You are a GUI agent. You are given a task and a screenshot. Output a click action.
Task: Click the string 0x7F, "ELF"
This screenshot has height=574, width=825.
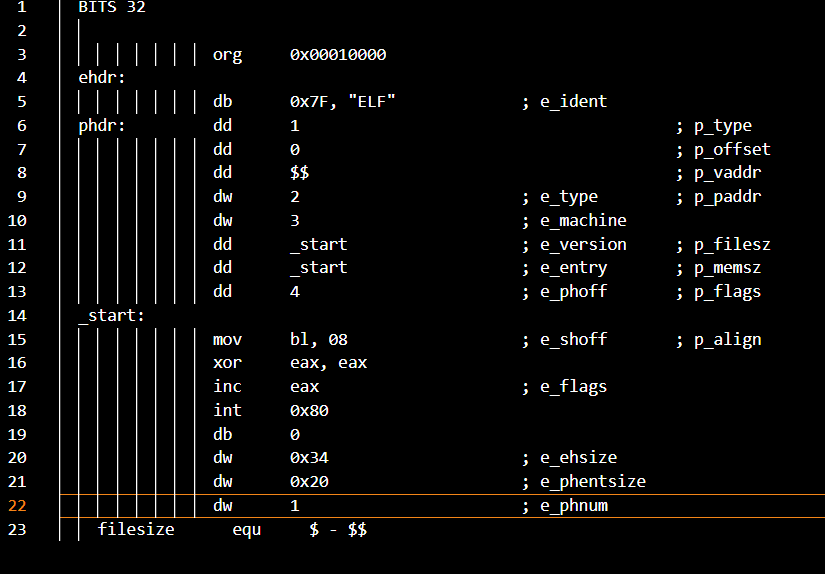pos(343,102)
